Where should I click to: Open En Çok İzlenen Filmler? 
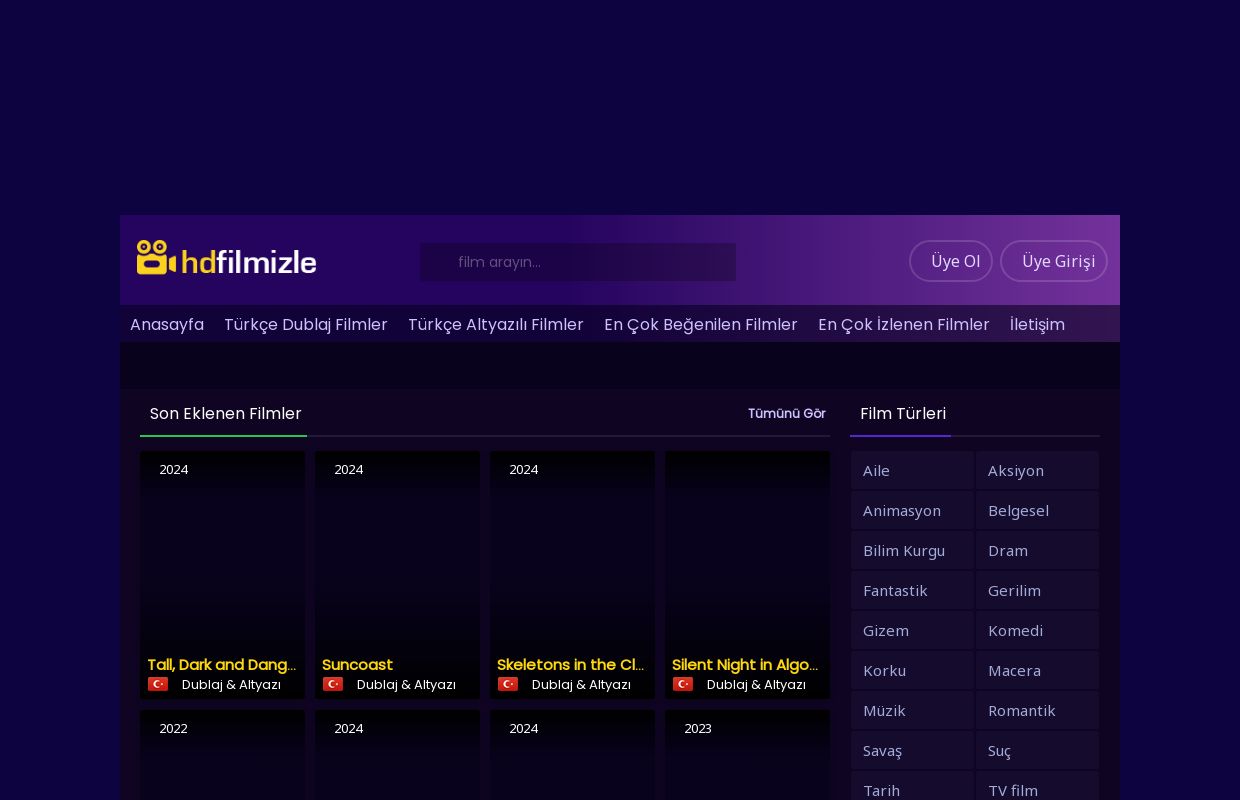pyautogui.click(x=904, y=324)
